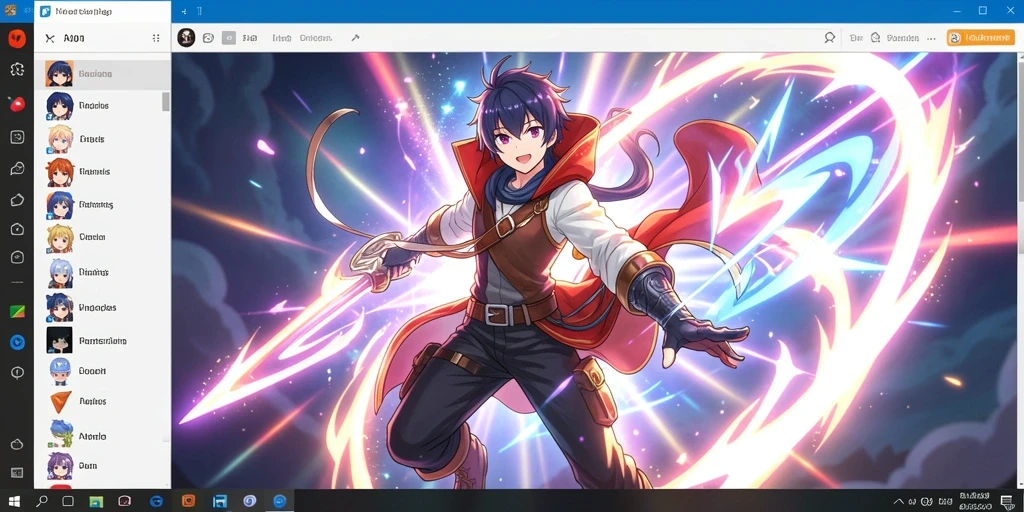Open the Windows Start menu
The width and height of the screenshot is (1024, 512).
coord(14,501)
